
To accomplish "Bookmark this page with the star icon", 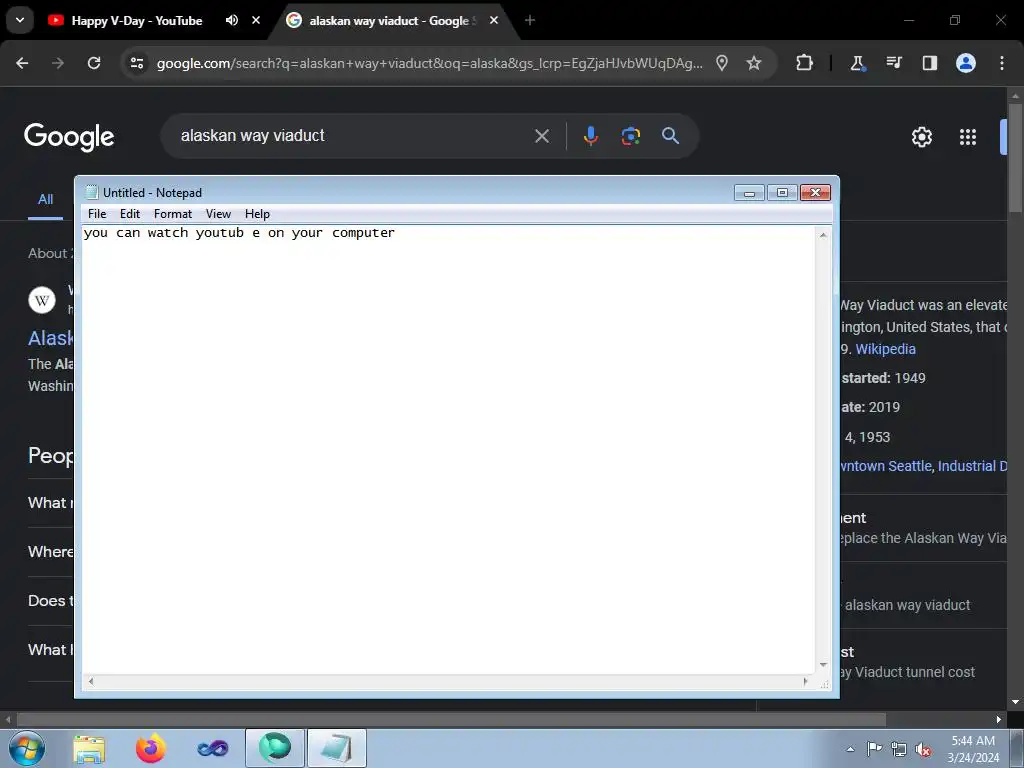I will click(754, 63).
